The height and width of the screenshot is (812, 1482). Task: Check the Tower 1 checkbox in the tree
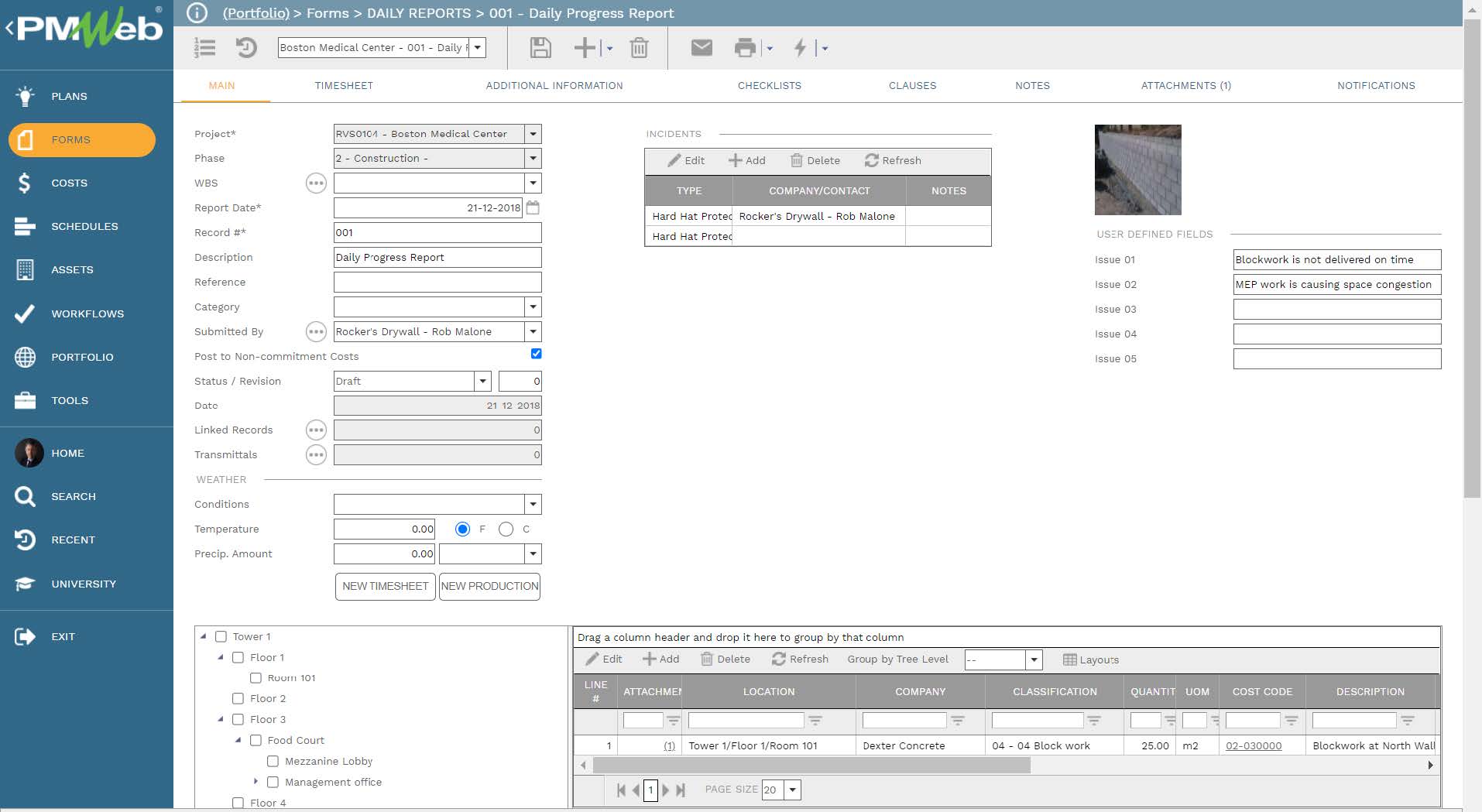[x=221, y=636]
